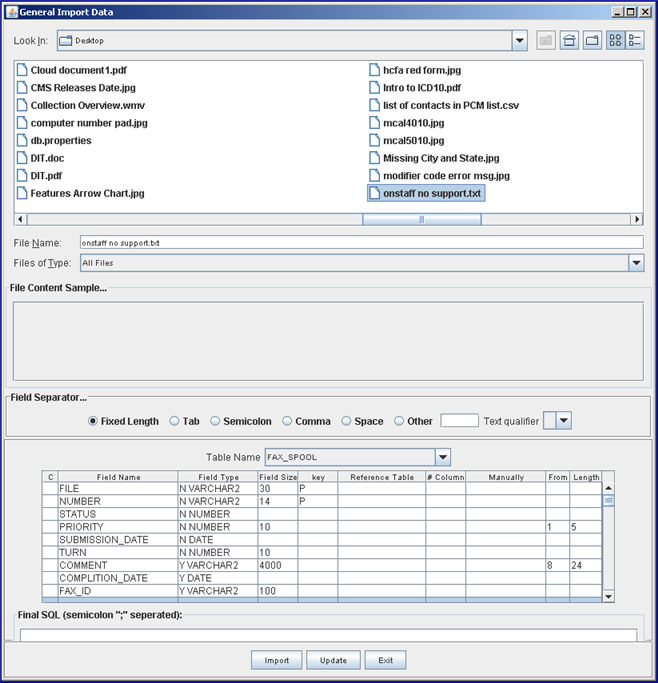Select Semicolon separator option

pos(215,421)
